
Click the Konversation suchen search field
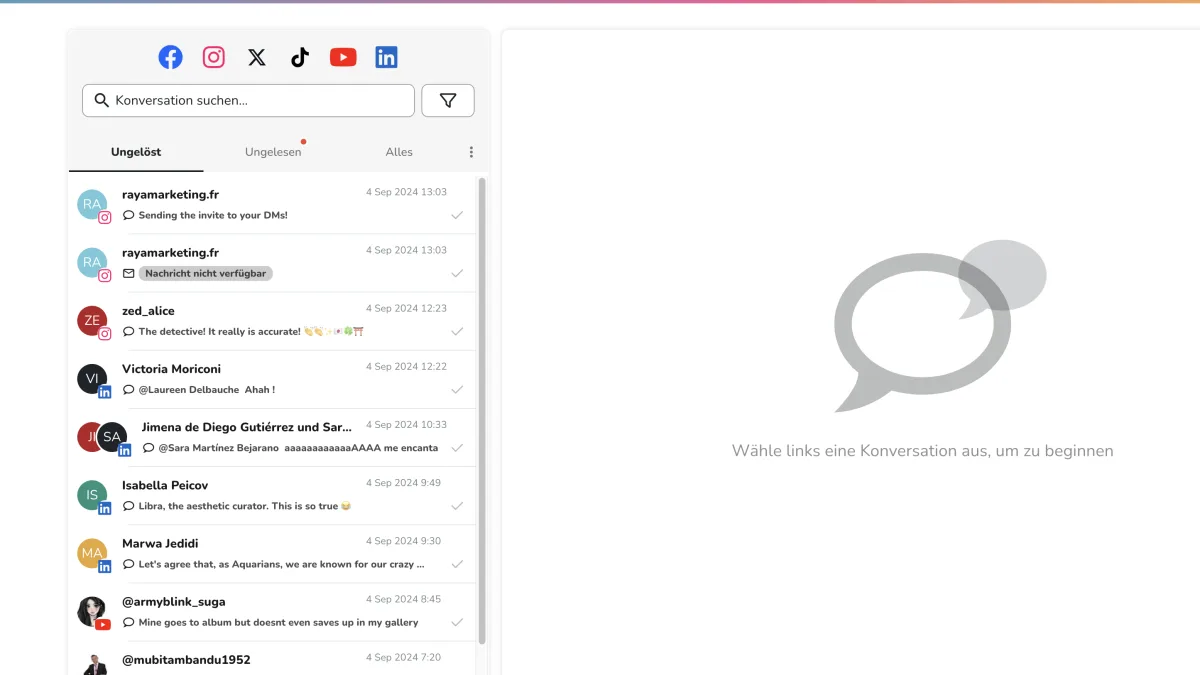(248, 100)
